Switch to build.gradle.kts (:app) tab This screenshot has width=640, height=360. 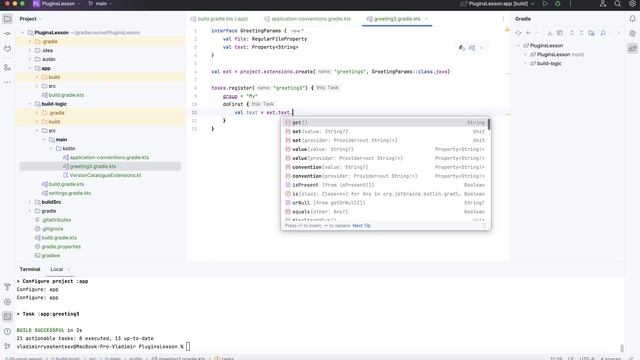click(x=219, y=19)
